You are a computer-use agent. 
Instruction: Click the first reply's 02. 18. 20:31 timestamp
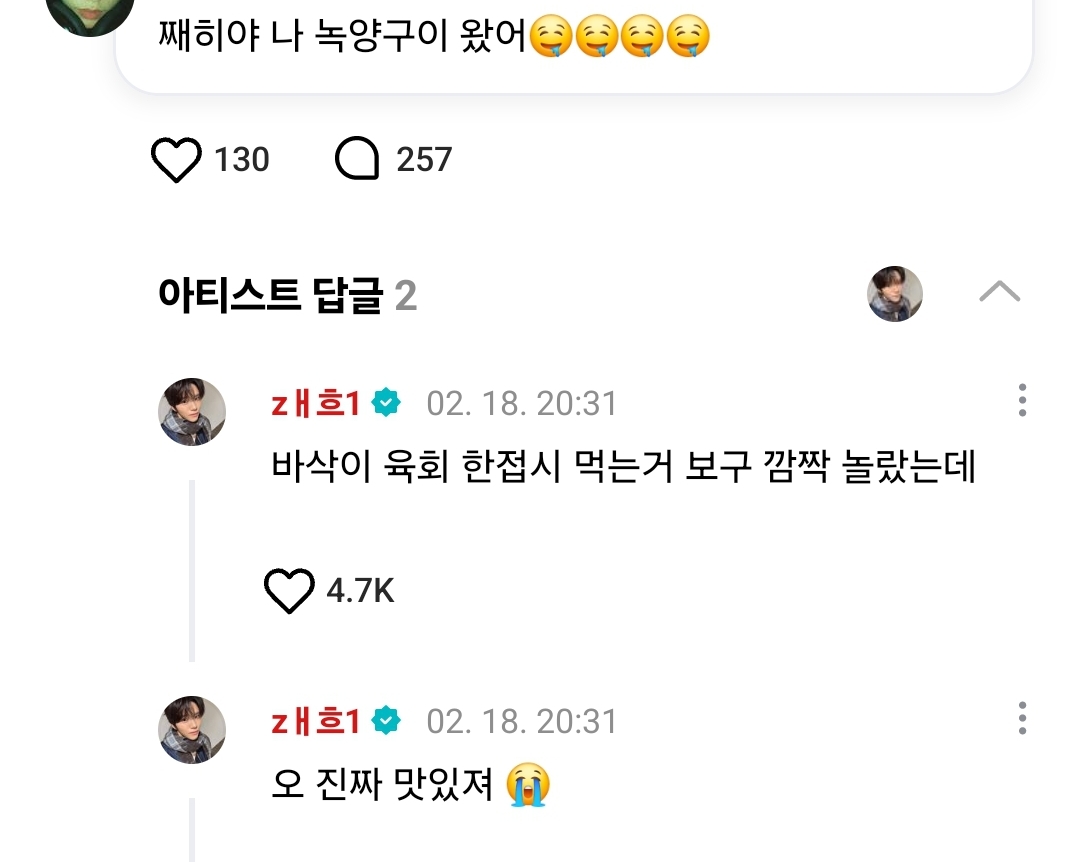click(x=522, y=403)
